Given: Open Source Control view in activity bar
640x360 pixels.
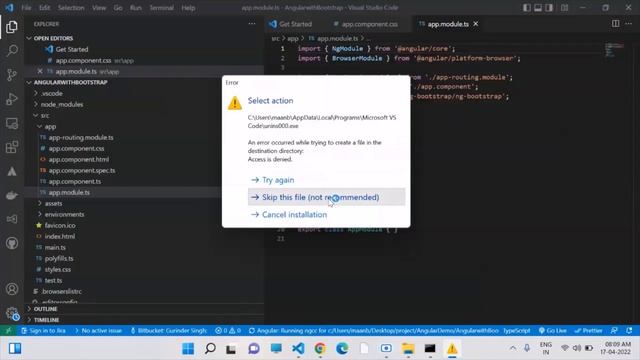Looking at the screenshot, I should tap(12, 75).
